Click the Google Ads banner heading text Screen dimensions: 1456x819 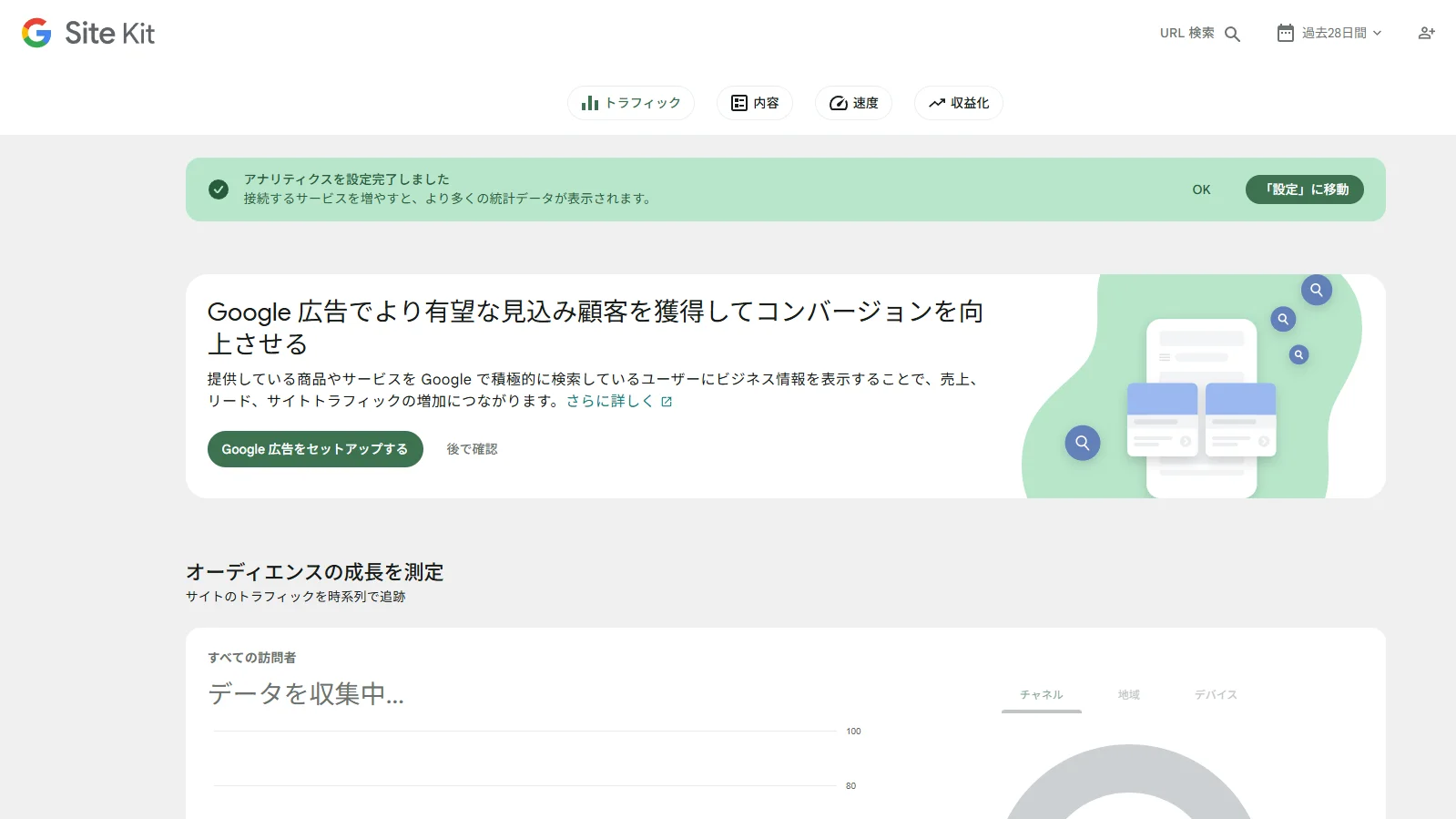596,327
